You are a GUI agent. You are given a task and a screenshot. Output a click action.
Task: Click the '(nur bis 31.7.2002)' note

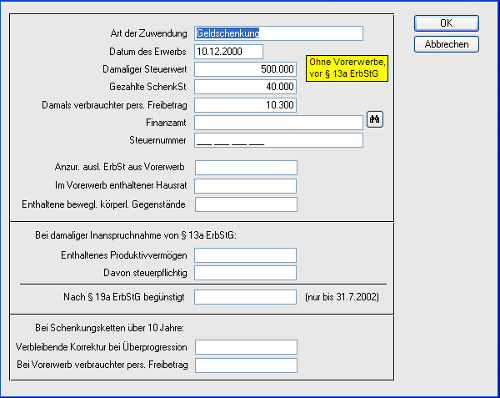(342, 297)
